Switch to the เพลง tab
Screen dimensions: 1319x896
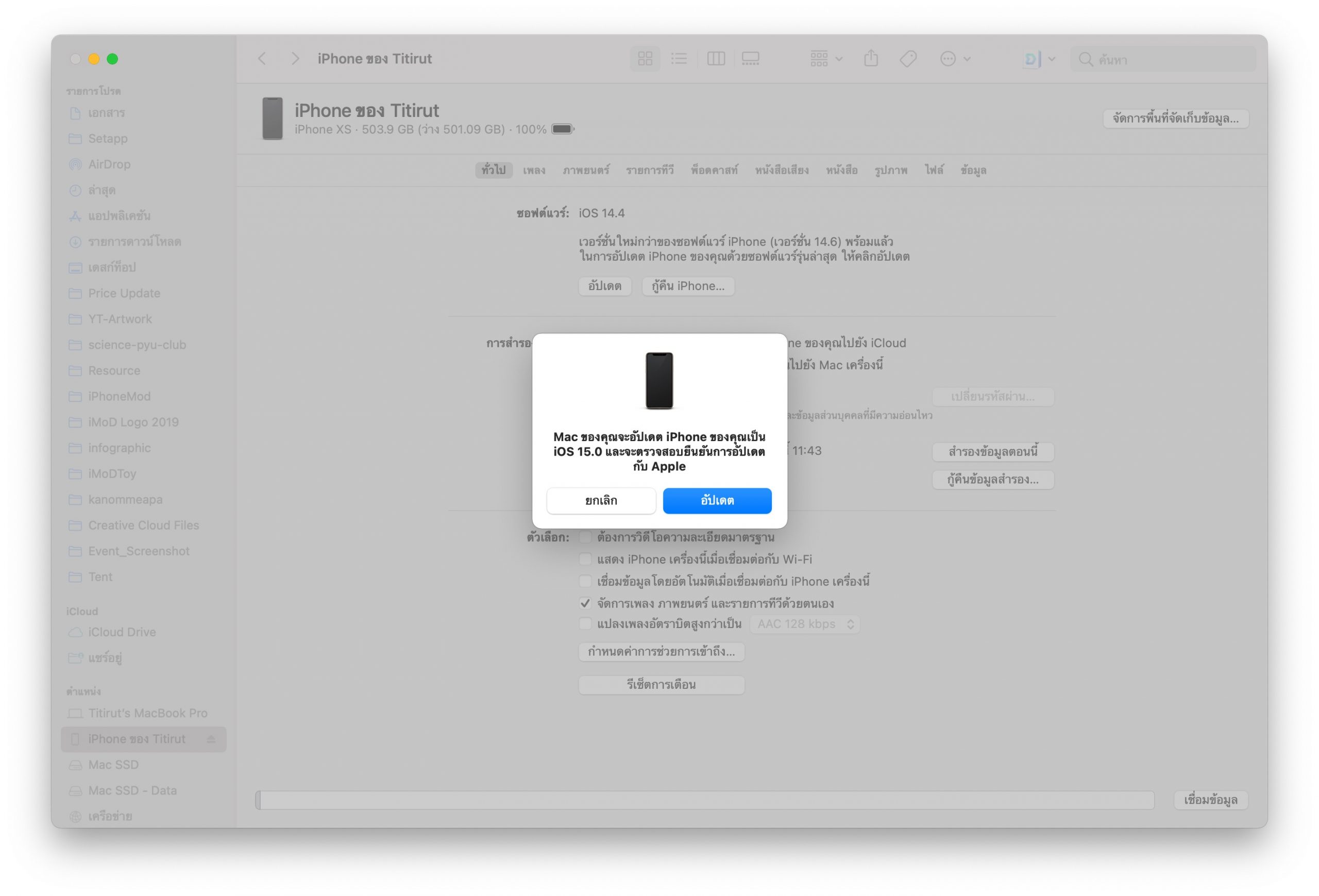tap(533, 170)
